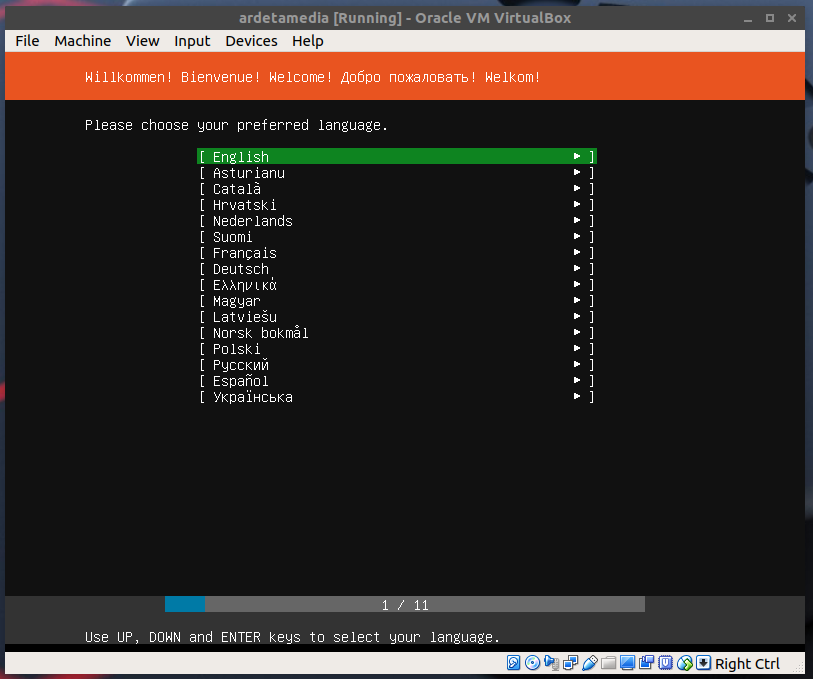The image size is (813, 679).
Task: Expand the arrow beside Español
Action: point(578,381)
